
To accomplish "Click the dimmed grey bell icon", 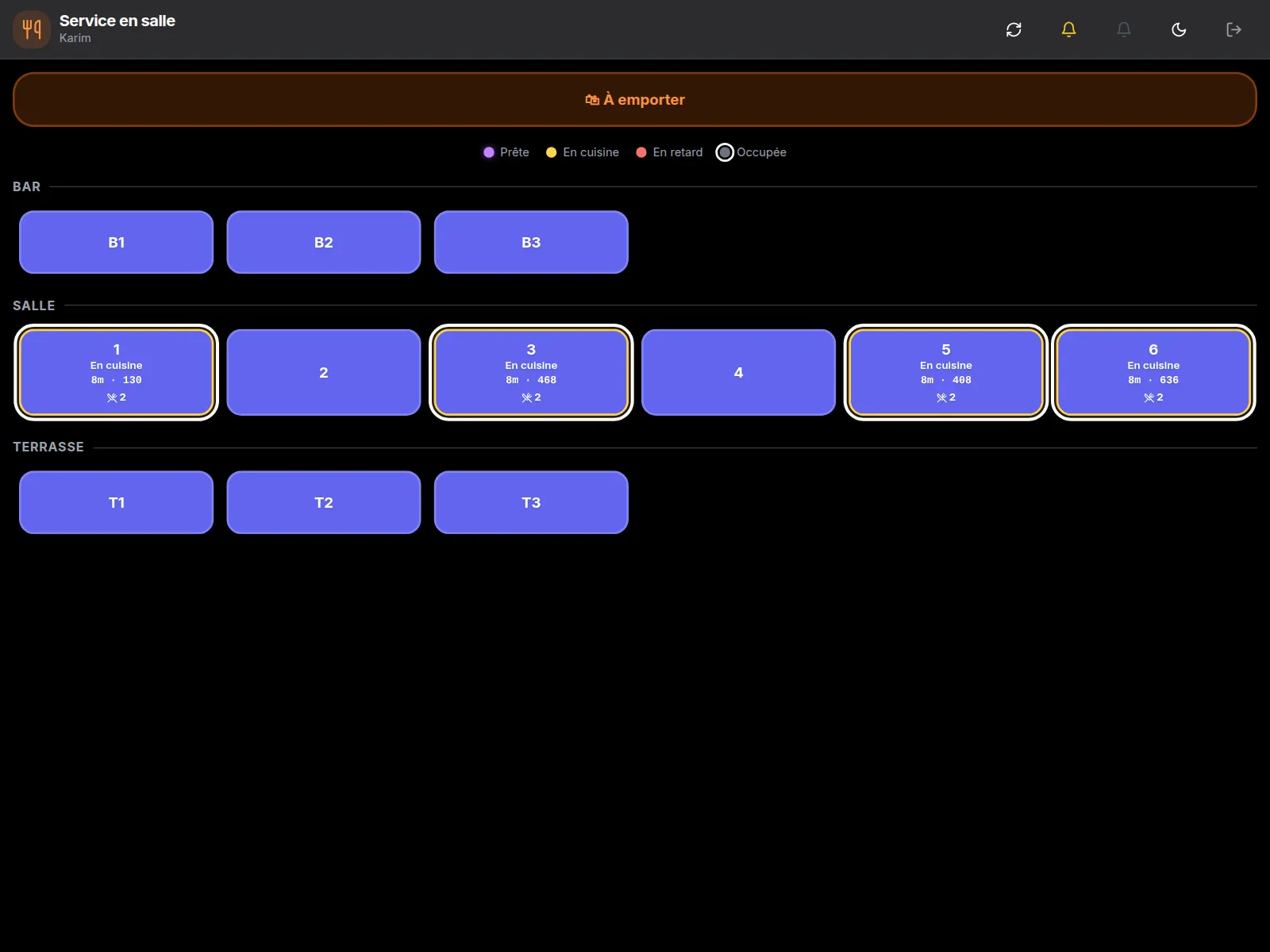I will (1124, 29).
